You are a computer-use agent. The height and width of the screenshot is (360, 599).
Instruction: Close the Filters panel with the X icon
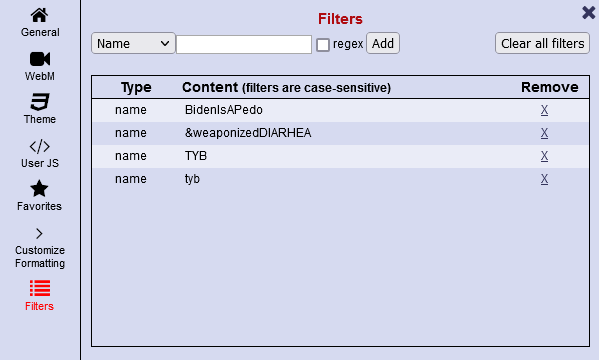tap(589, 13)
